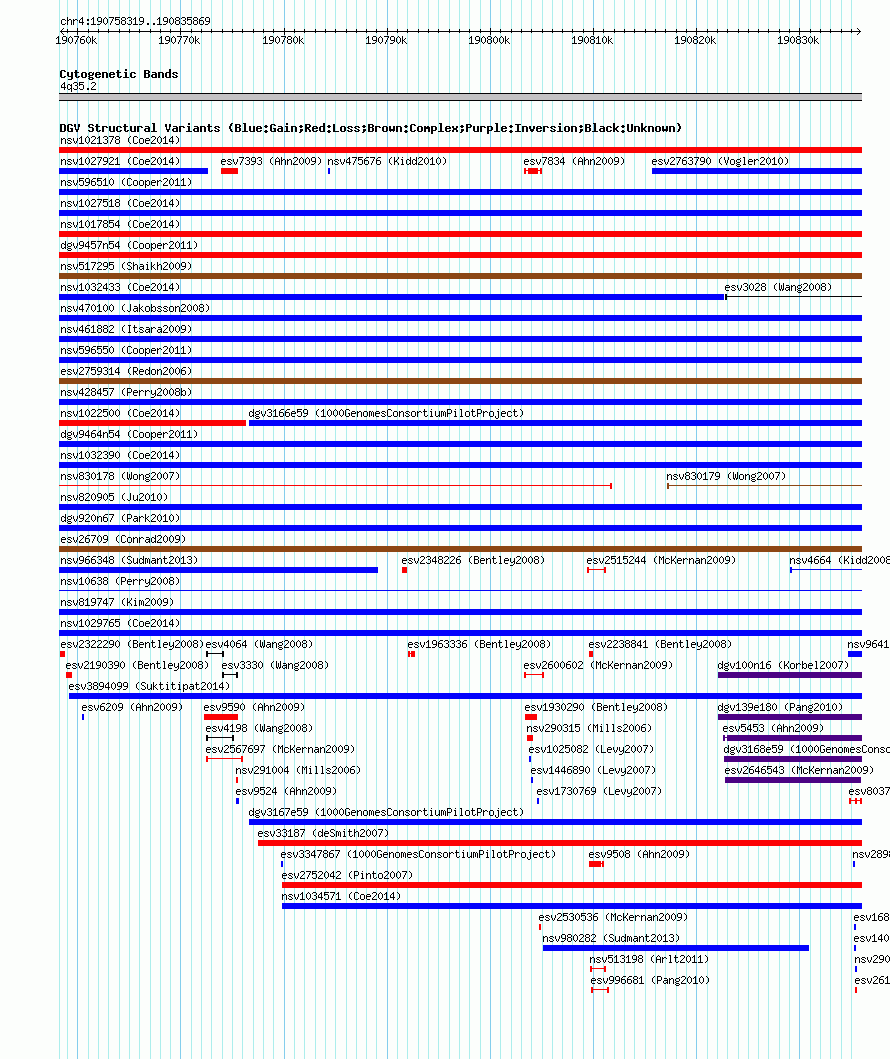Click the esv7834 (Ahn2009) label
The height and width of the screenshot is (1059, 890).
[x=574, y=161]
